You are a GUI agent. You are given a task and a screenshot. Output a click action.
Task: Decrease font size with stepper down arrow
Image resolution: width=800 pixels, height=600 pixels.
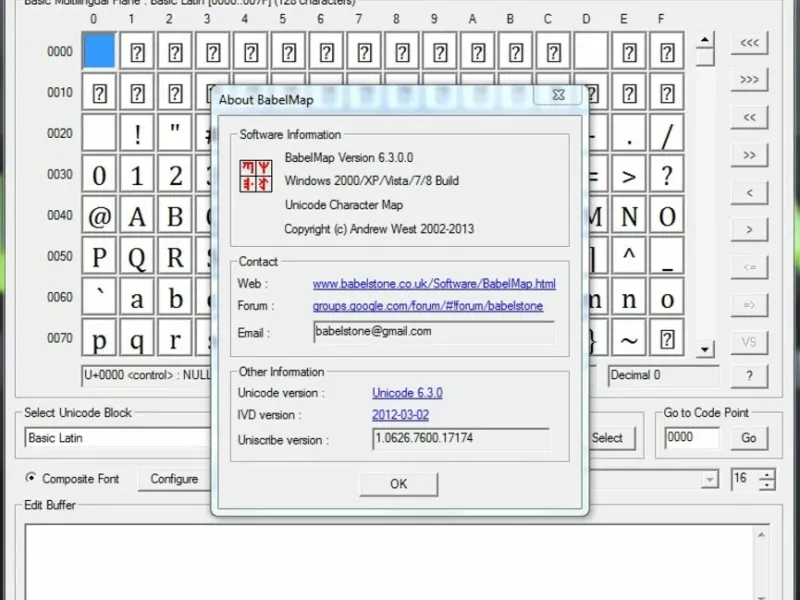tap(766, 485)
